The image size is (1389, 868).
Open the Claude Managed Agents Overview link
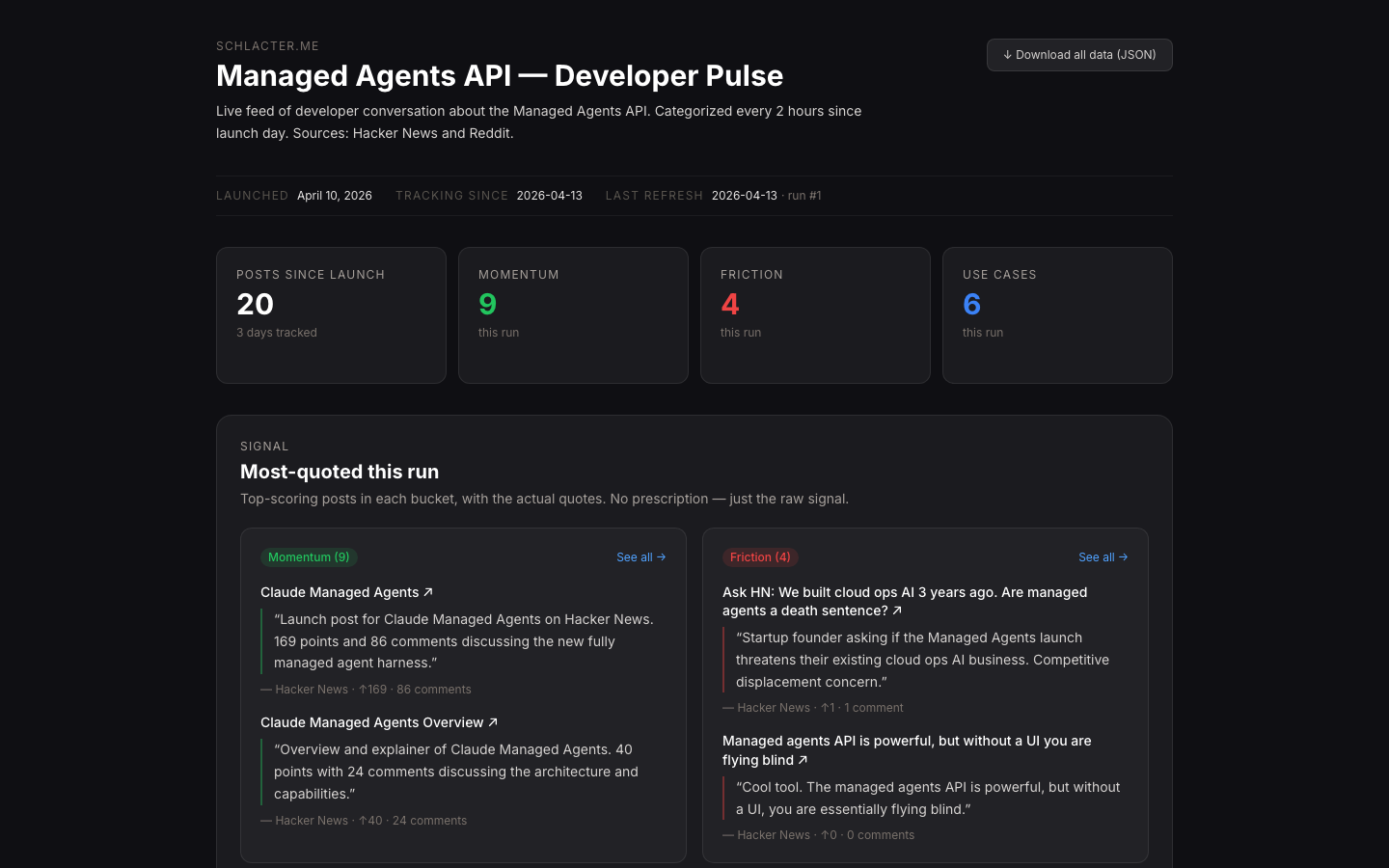click(x=379, y=722)
